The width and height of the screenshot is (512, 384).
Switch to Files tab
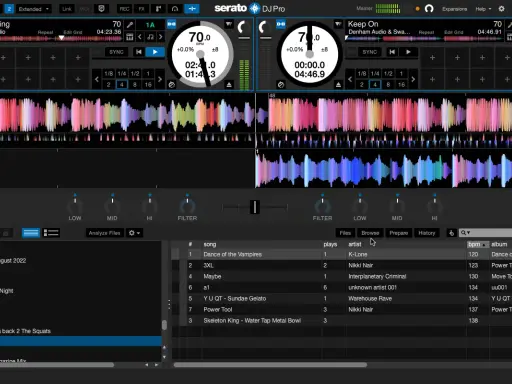(x=345, y=233)
